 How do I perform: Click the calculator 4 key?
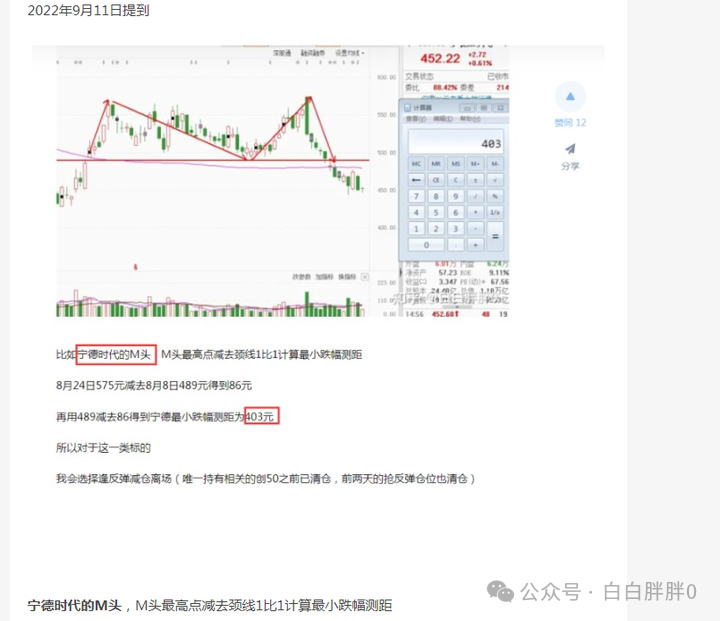pyautogui.click(x=416, y=212)
